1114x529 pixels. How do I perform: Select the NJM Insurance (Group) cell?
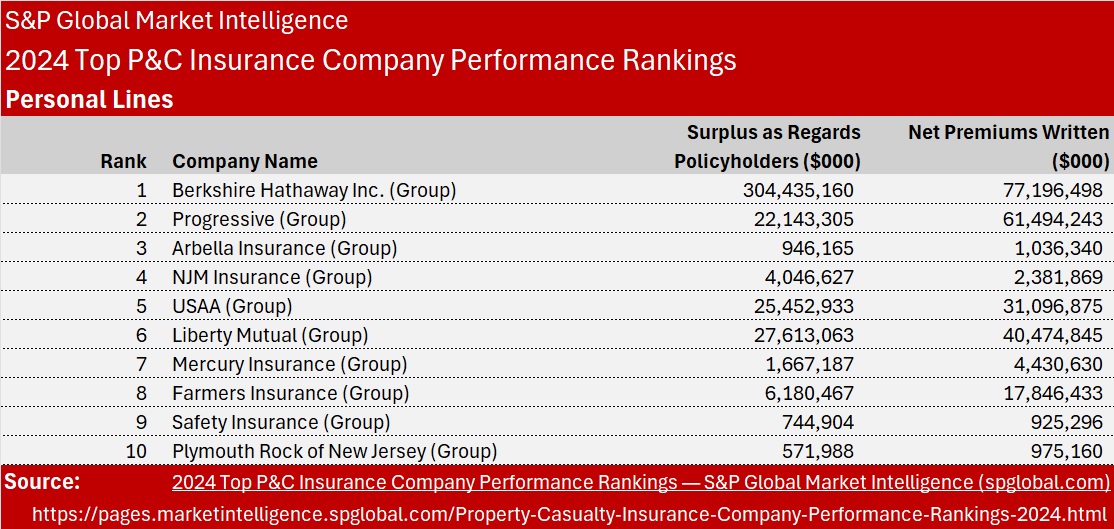(x=272, y=277)
